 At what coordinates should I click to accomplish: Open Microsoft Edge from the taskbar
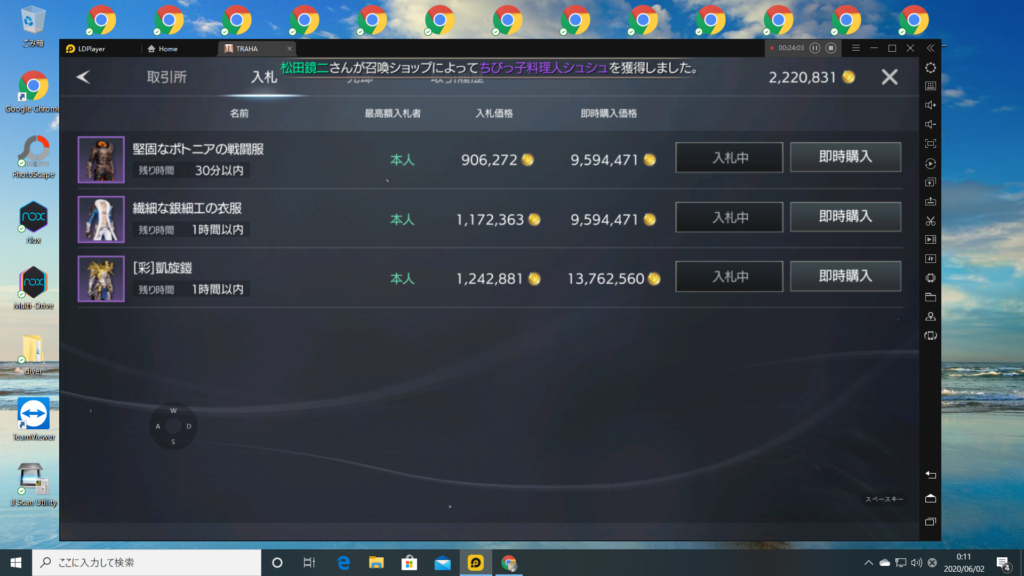(343, 562)
